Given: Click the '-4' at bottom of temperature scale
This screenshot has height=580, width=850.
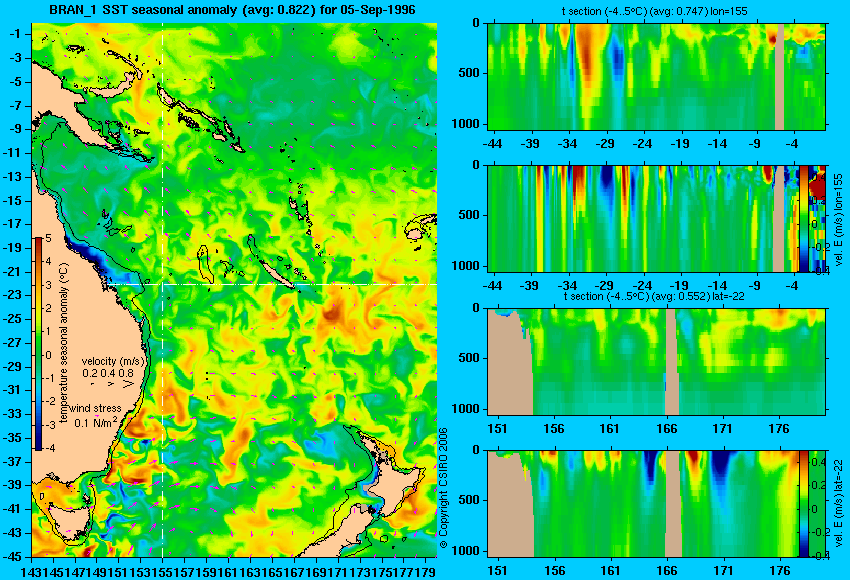Looking at the screenshot, I should [50, 448].
